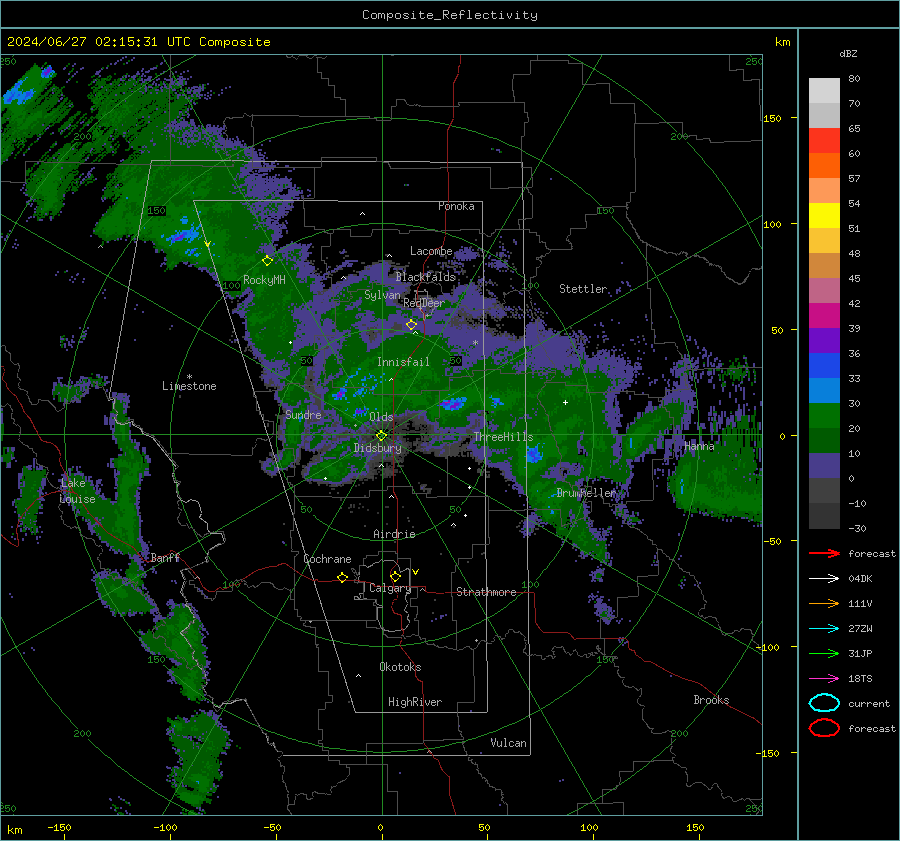Click the cyan 27ZW arrow icon

[x=824, y=629]
